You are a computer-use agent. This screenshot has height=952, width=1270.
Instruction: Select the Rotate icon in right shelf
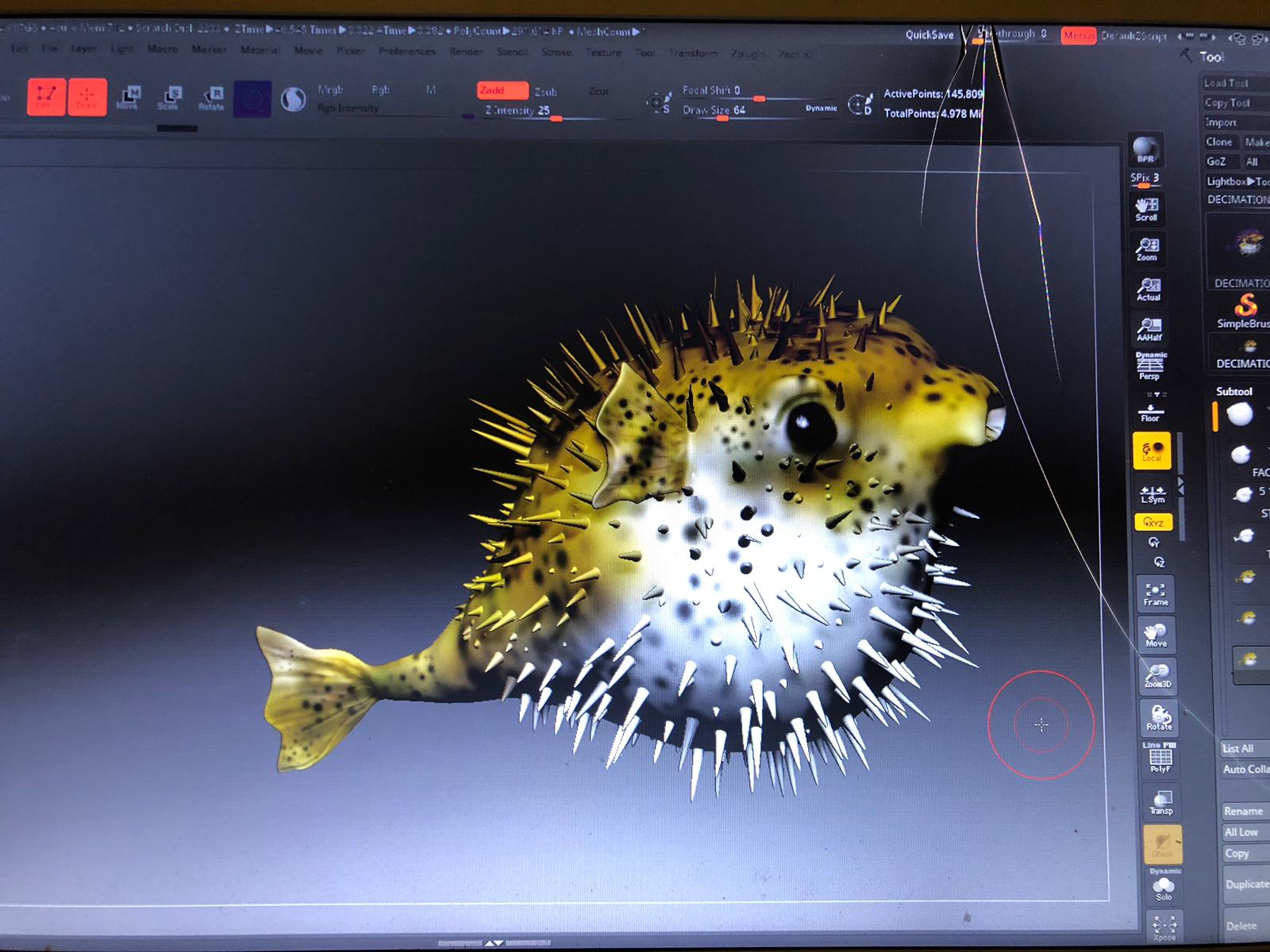tap(1159, 717)
